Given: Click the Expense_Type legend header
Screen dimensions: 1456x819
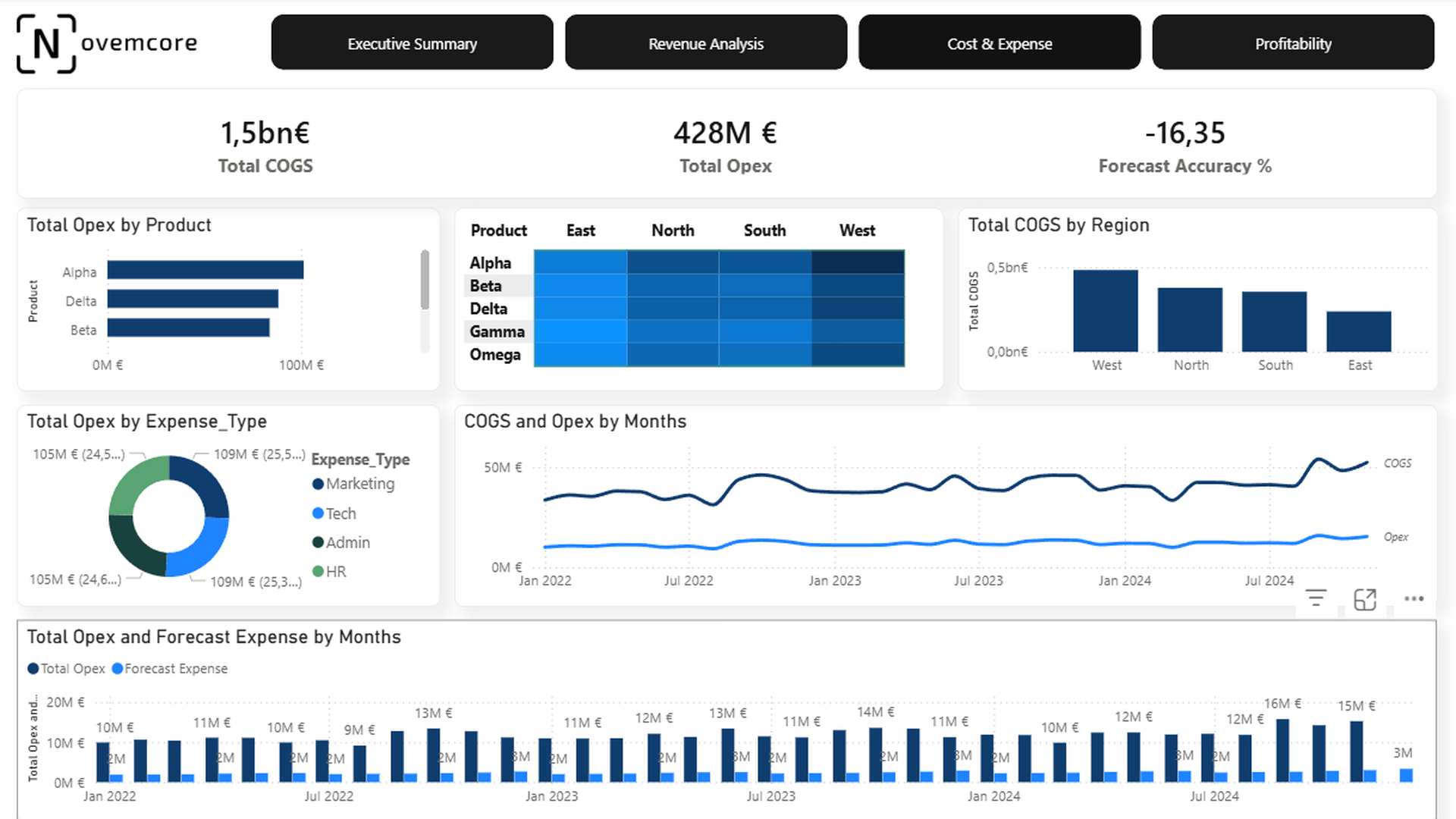Looking at the screenshot, I should click(x=360, y=460).
